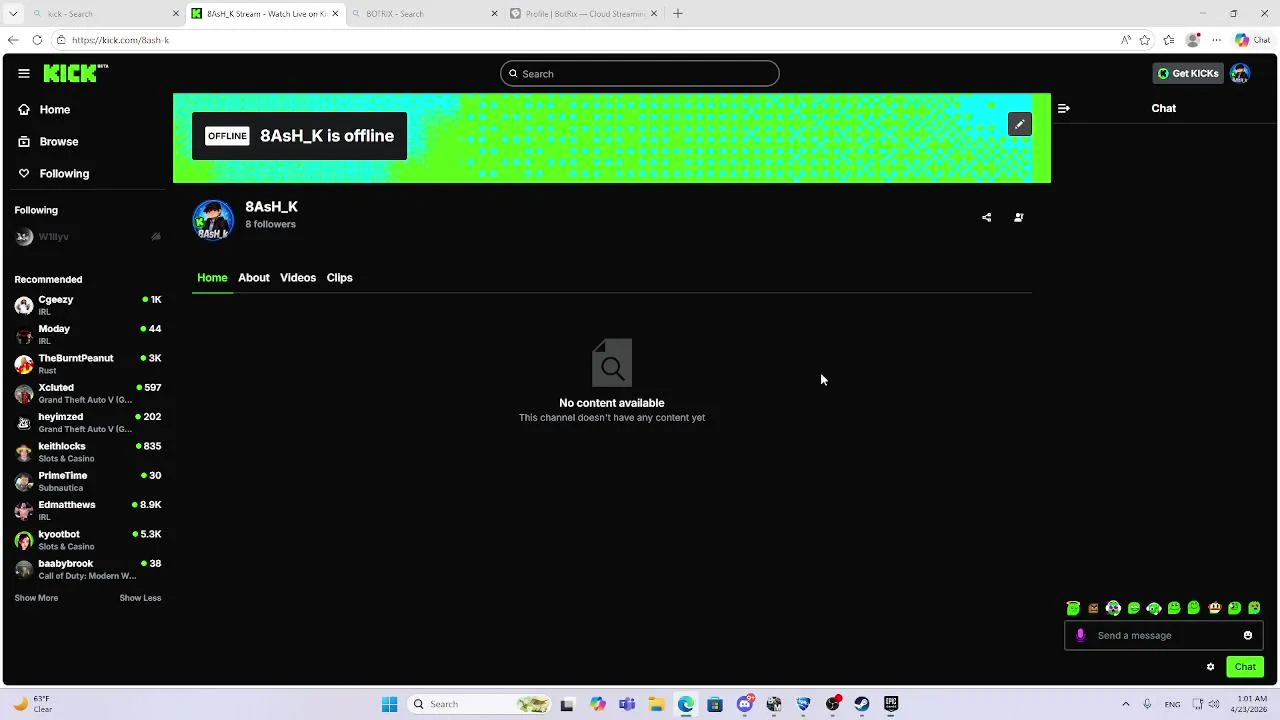1280x720 pixels.
Task: Click the weather widget on taskbar
Action: pyautogui.click(x=33, y=704)
